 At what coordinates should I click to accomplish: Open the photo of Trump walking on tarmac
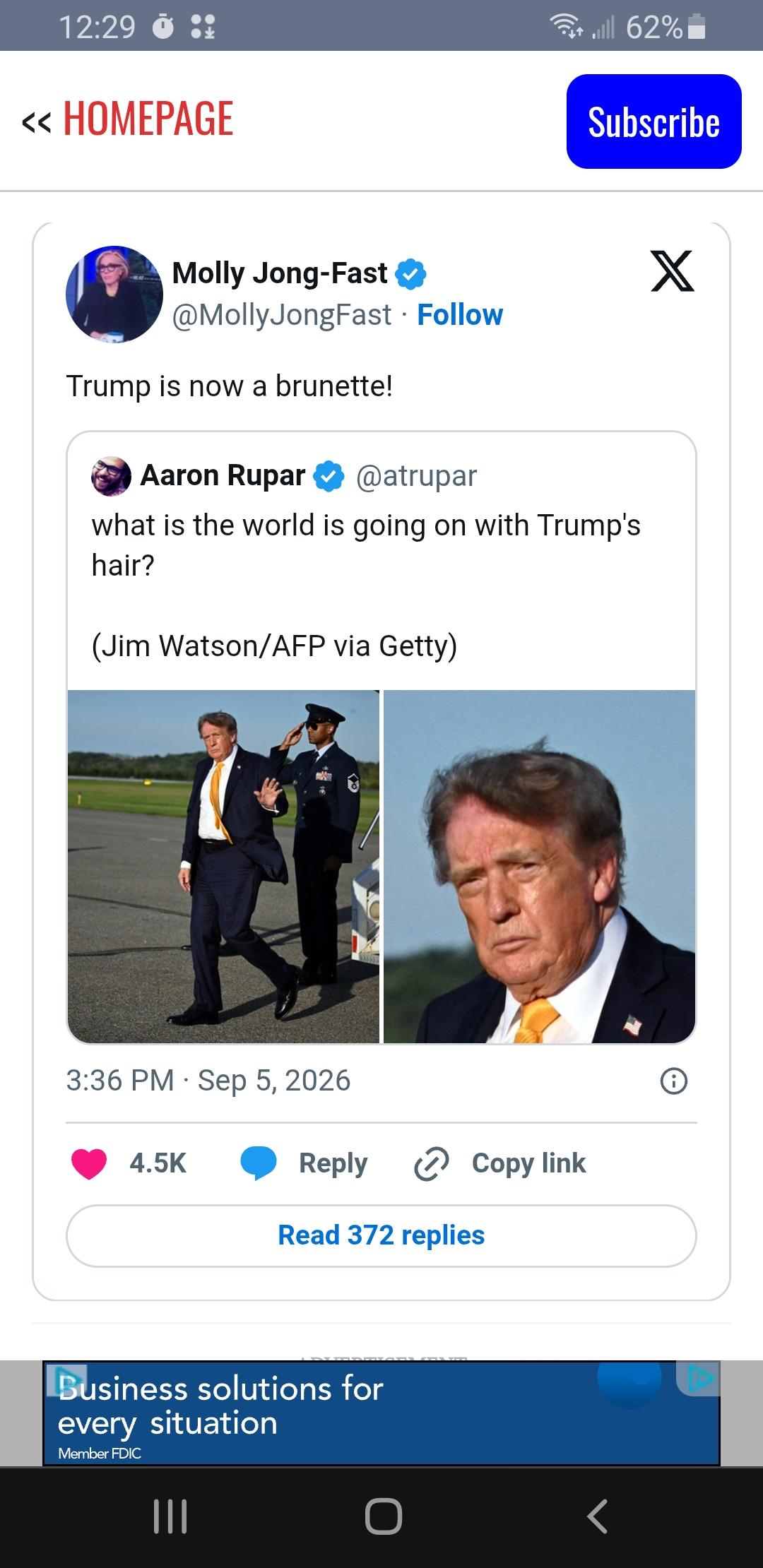[223, 866]
